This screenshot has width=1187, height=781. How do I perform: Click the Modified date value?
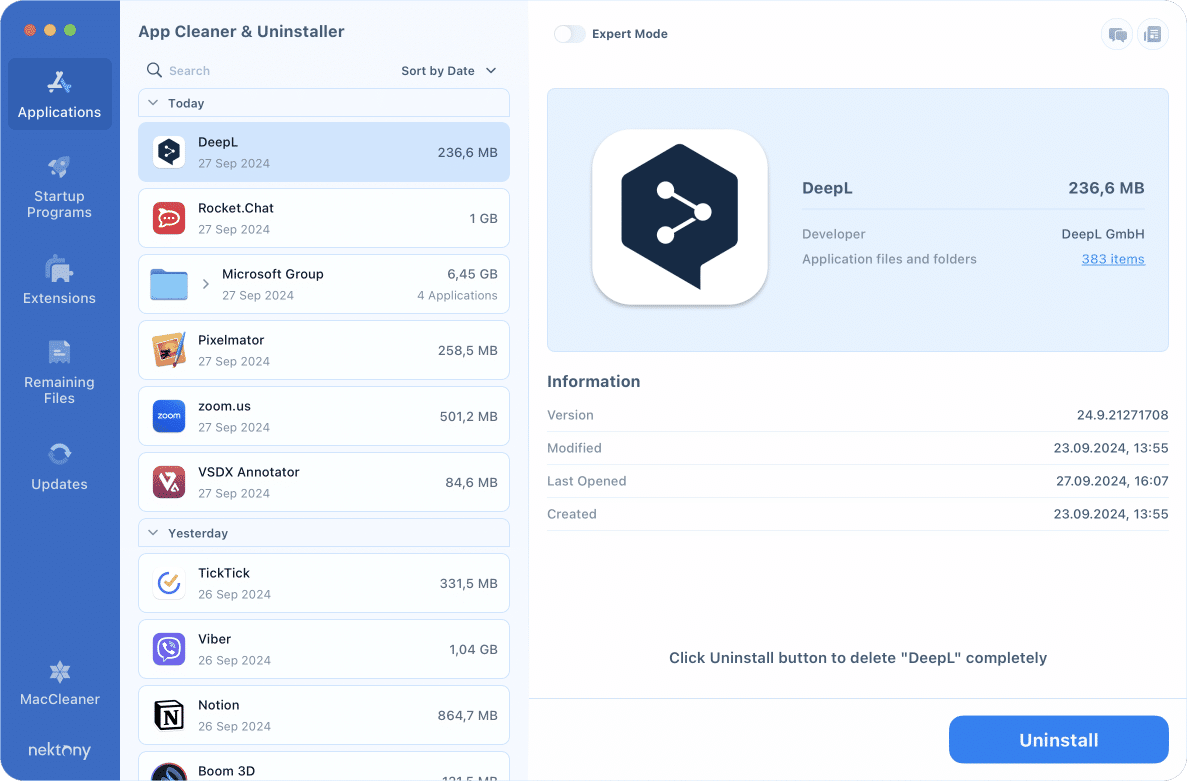[1111, 448]
